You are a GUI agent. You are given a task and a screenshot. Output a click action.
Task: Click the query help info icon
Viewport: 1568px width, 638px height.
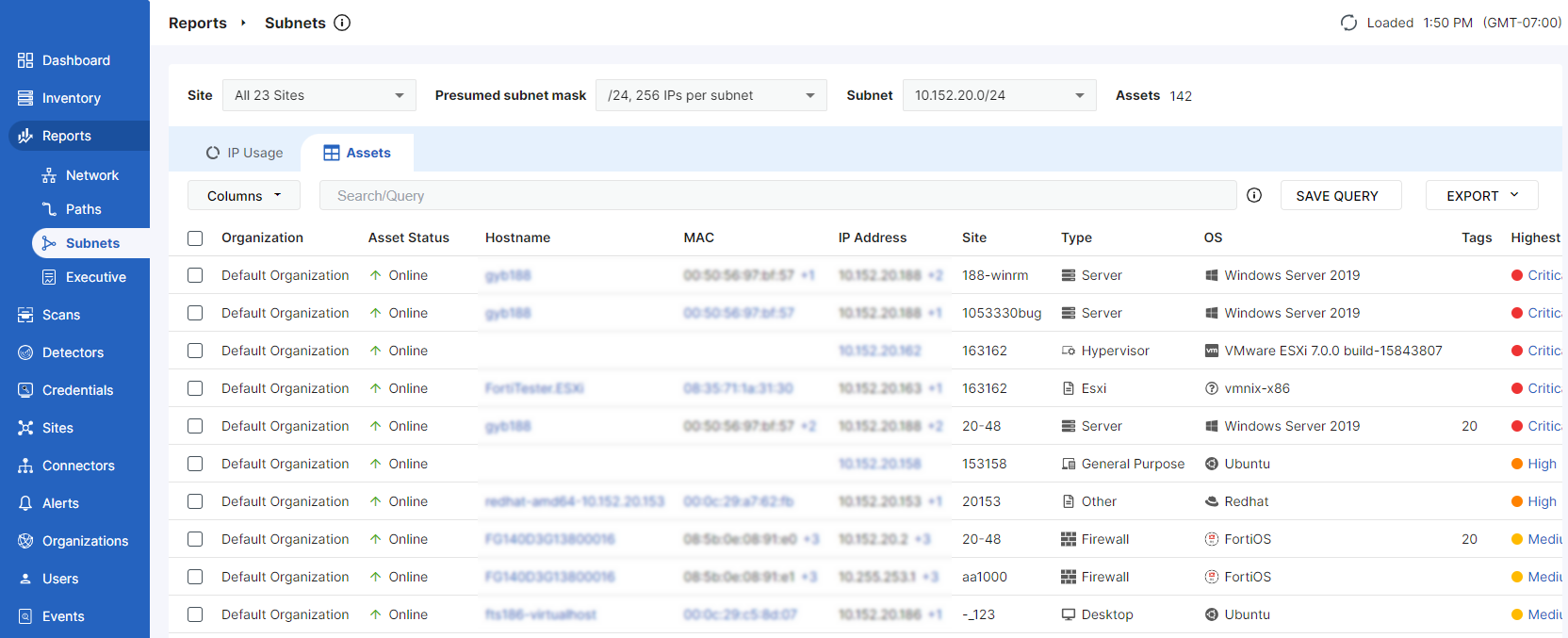(x=1254, y=195)
